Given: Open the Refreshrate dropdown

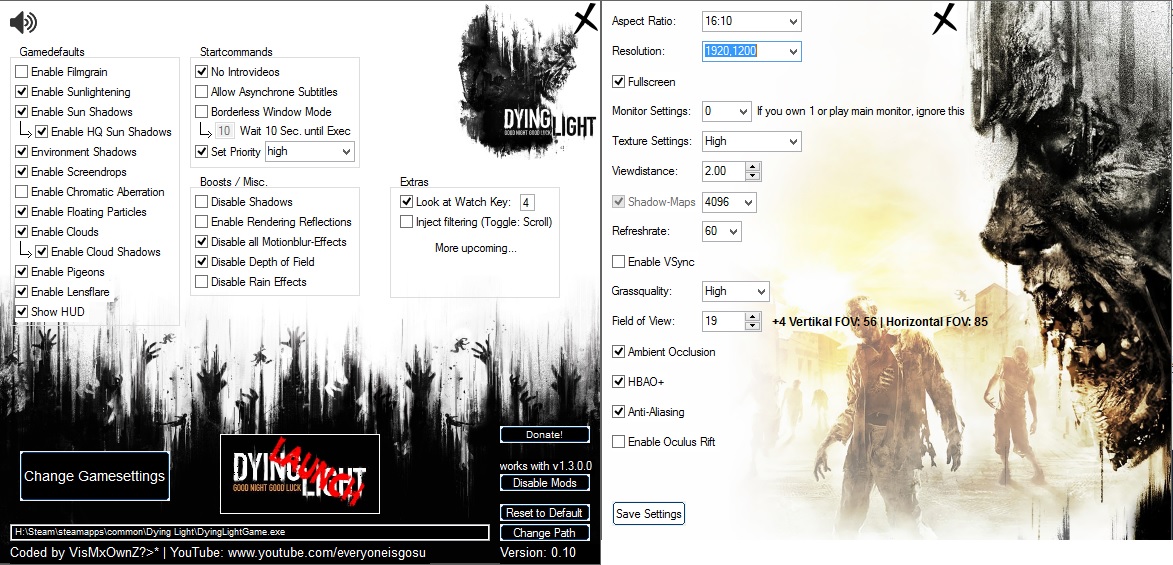Looking at the screenshot, I should (x=721, y=231).
